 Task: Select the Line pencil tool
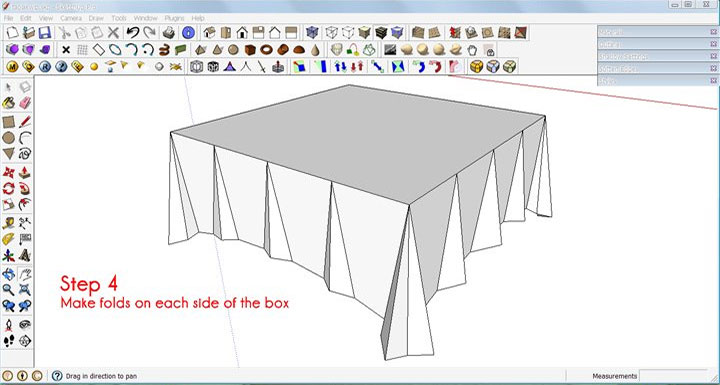click(25, 122)
